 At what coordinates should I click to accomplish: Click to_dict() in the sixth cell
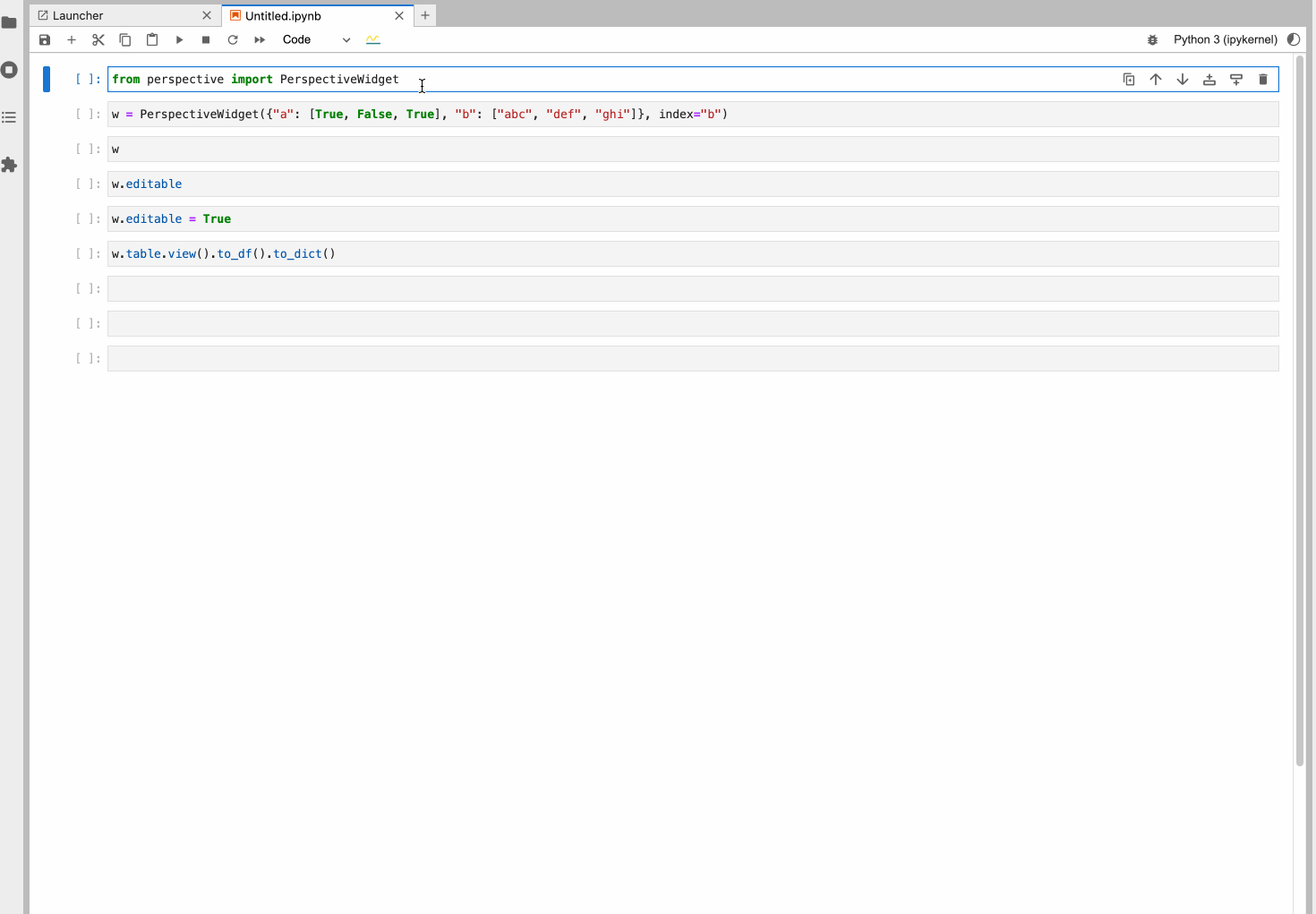(x=304, y=254)
